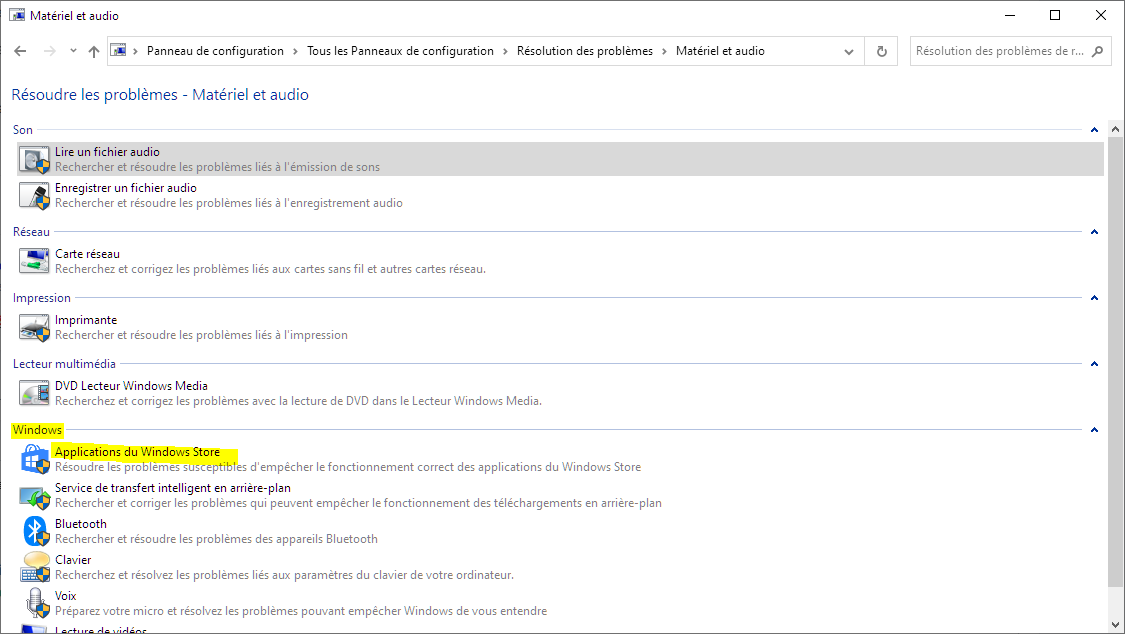The width and height of the screenshot is (1125, 634).
Task: Collapse the Réseau section chevron
Action: 1095,232
